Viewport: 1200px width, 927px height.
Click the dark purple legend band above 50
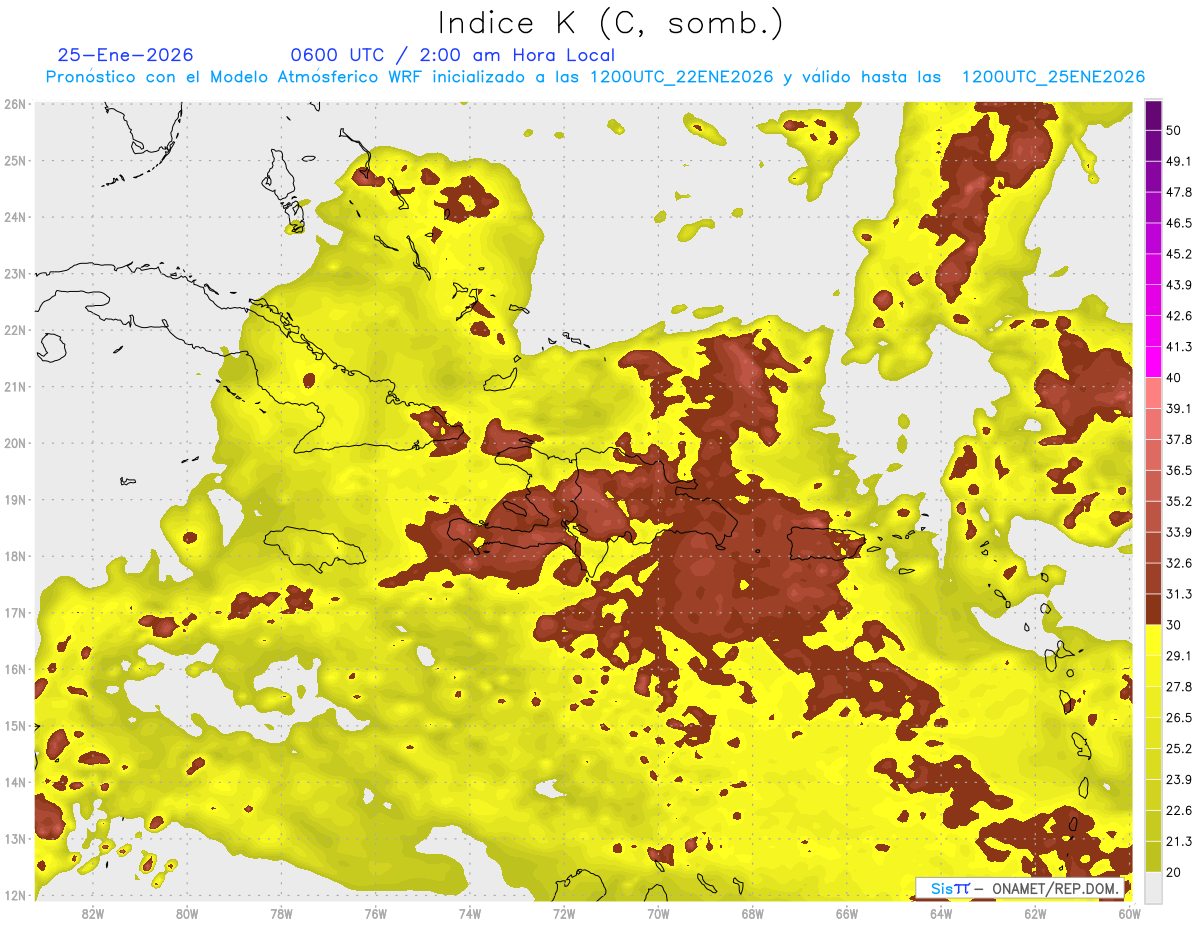[1153, 115]
